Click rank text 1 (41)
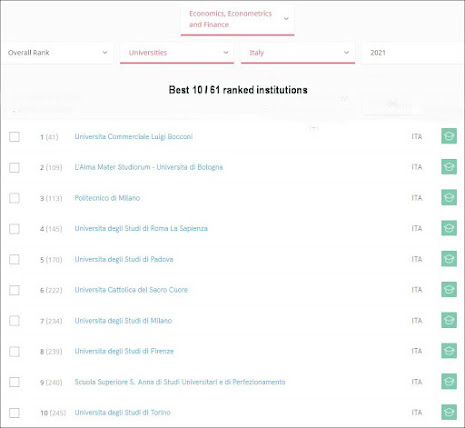The height and width of the screenshot is (428, 465). click(x=49, y=137)
